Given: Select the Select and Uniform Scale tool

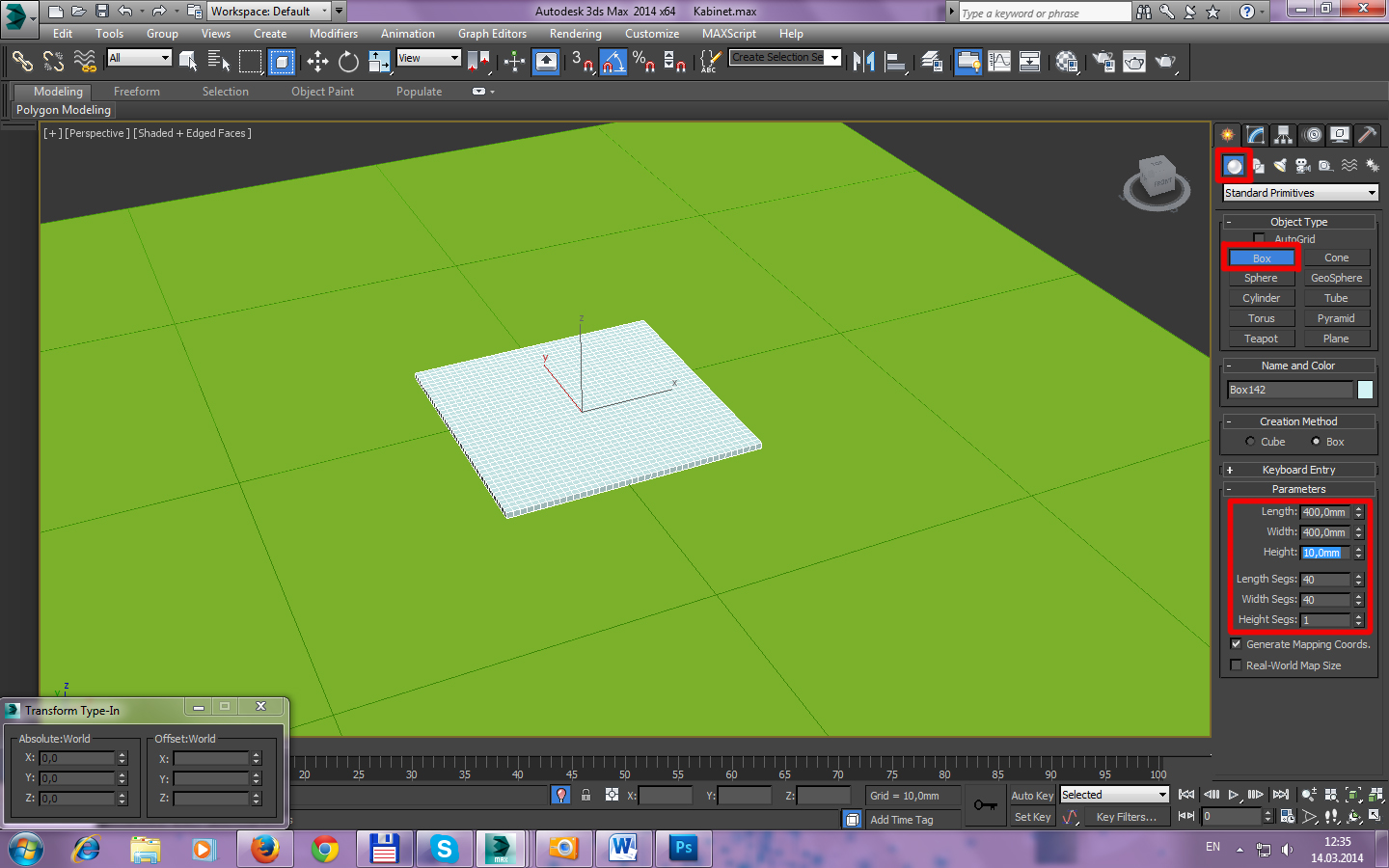Looking at the screenshot, I should pyautogui.click(x=379, y=62).
